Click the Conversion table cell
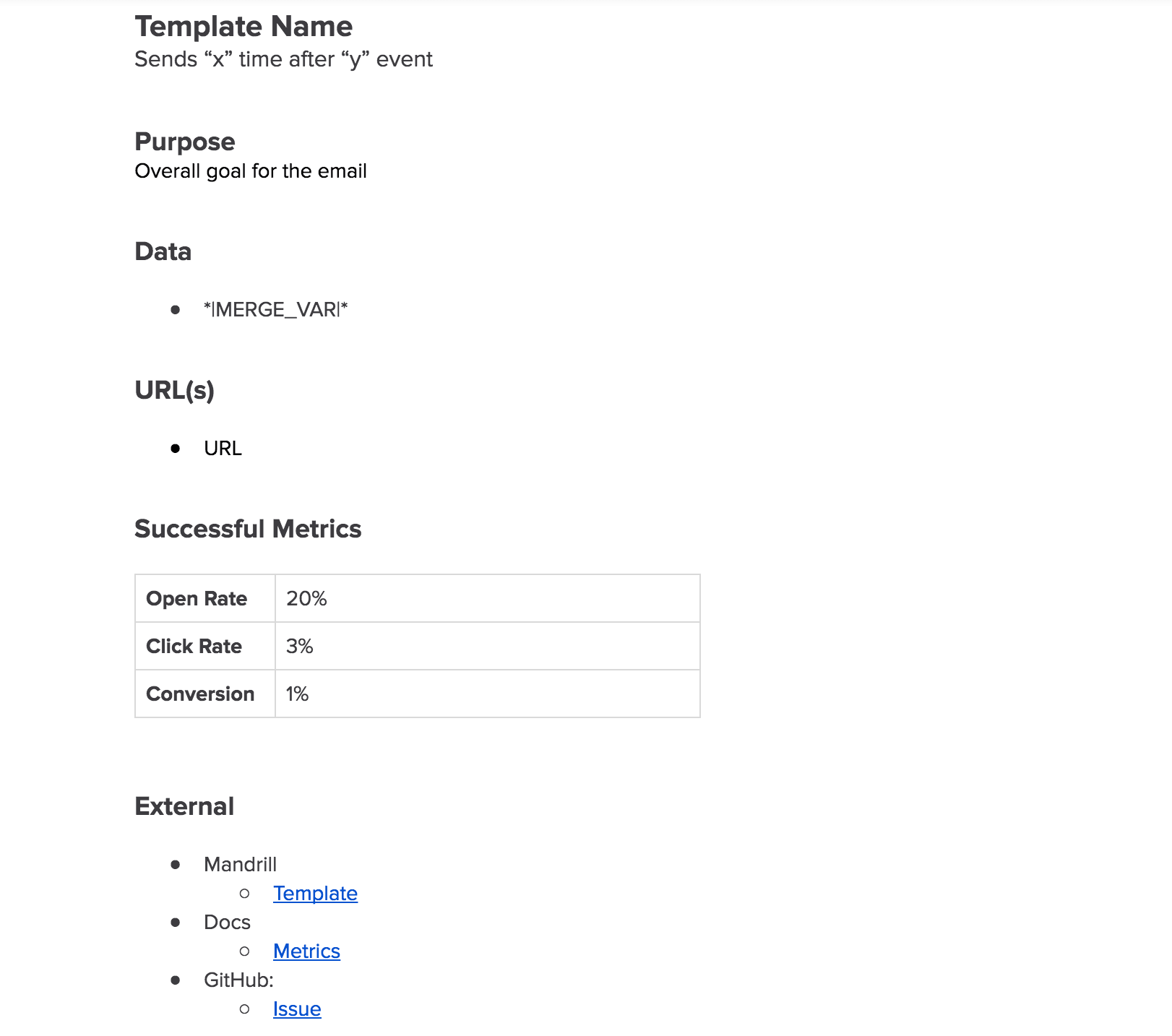Viewport: 1172px width, 1036px height. click(205, 694)
